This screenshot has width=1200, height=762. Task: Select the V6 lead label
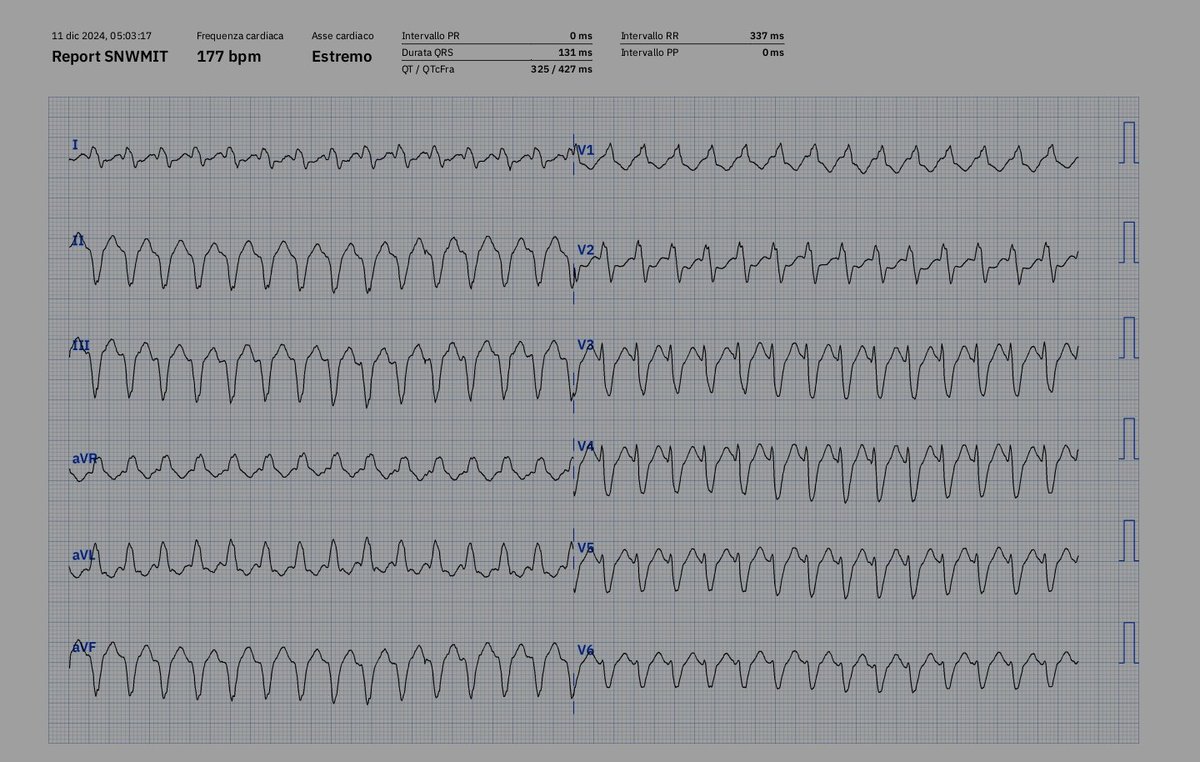click(x=588, y=650)
